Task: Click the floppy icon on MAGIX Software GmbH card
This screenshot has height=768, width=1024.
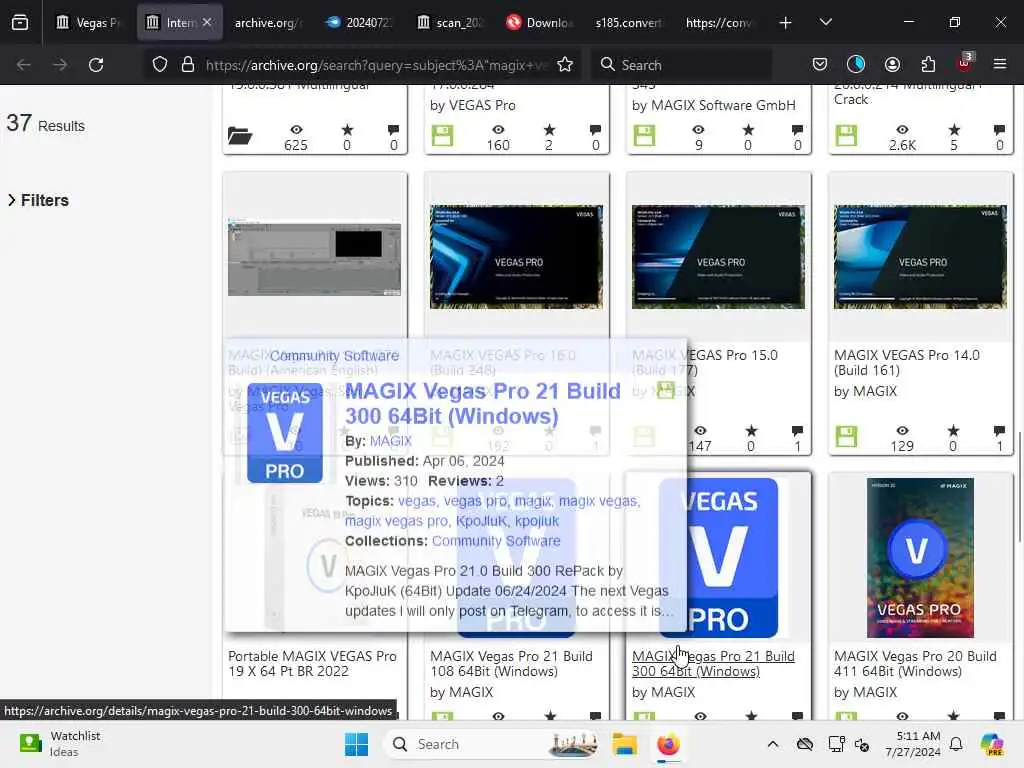Action: [x=644, y=136]
